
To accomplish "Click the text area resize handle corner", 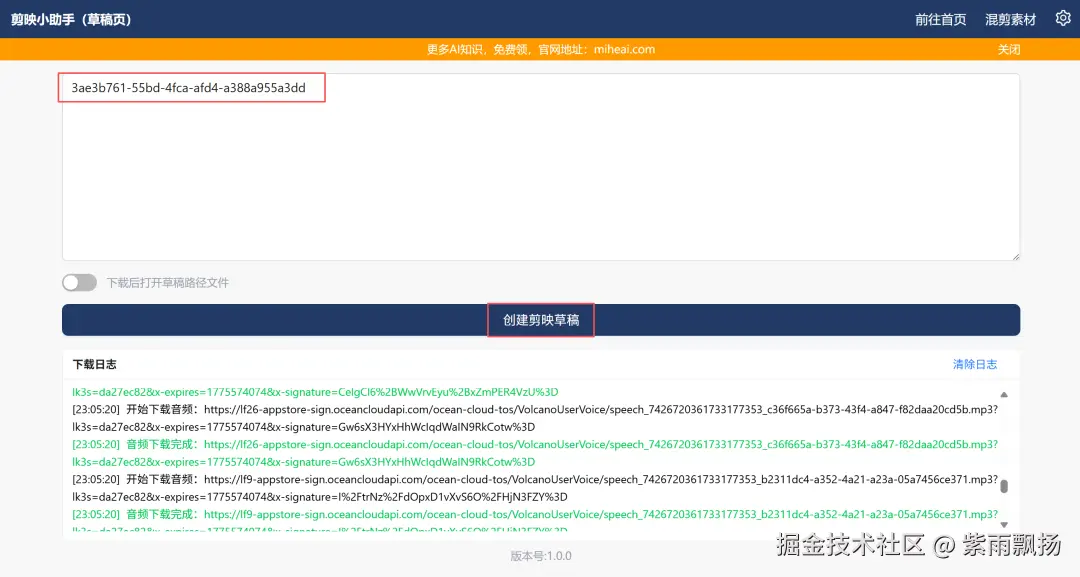I will pos(1015,256).
